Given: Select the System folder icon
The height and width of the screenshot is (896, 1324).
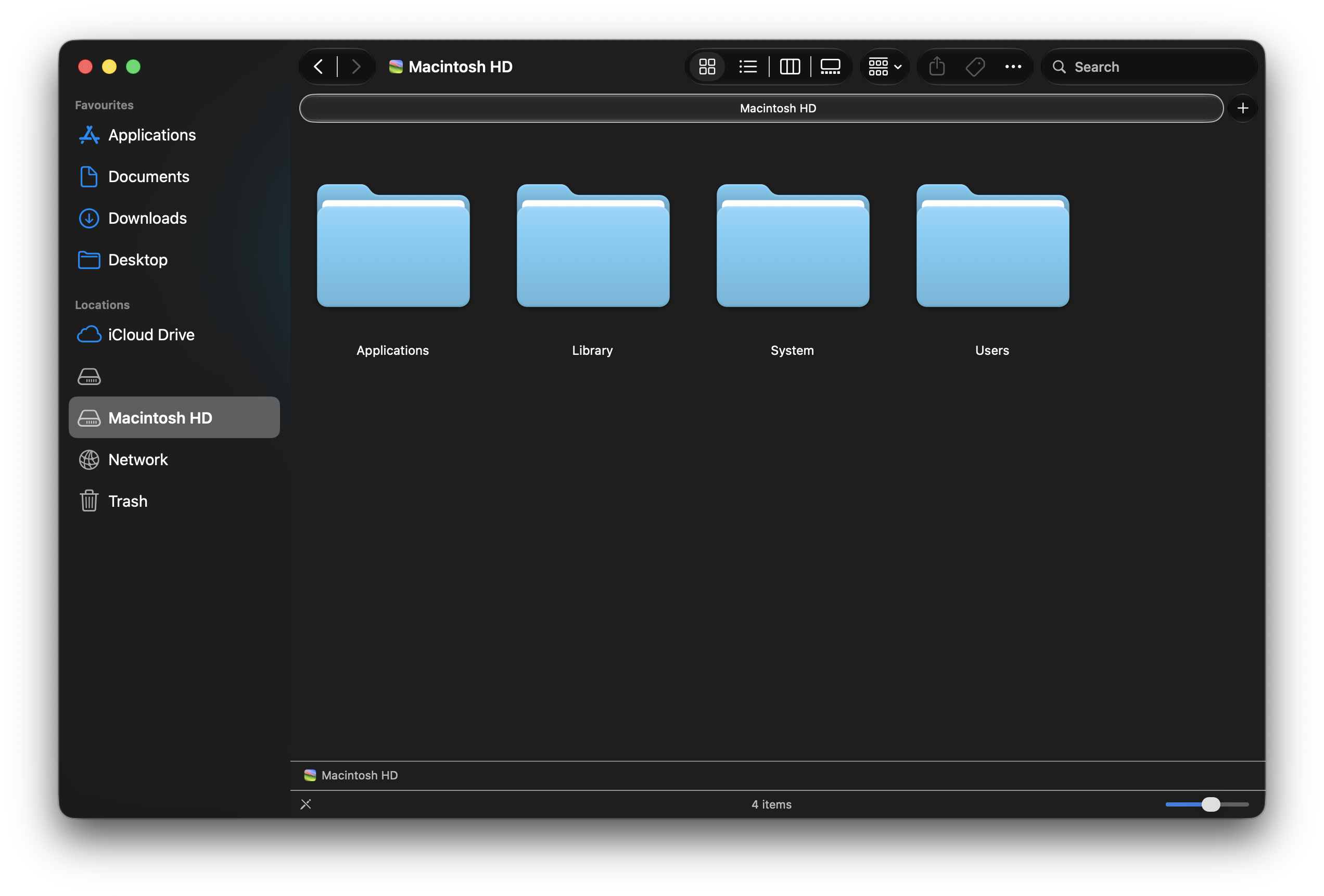Looking at the screenshot, I should point(793,246).
